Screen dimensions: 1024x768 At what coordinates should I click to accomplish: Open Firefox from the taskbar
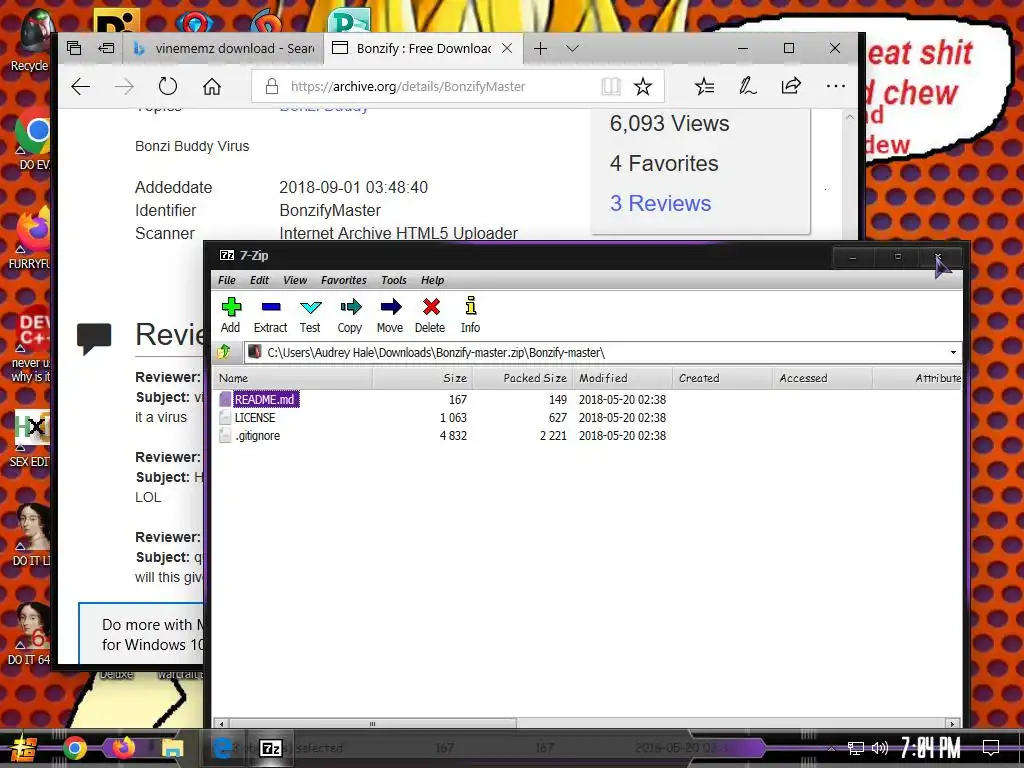(x=123, y=748)
